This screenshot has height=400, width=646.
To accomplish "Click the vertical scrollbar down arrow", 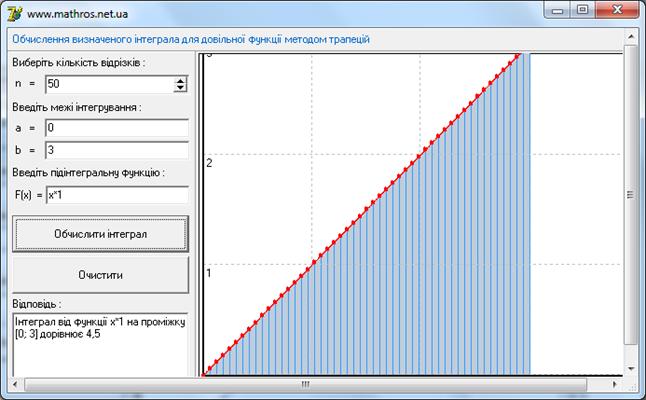I will pos(631,369).
